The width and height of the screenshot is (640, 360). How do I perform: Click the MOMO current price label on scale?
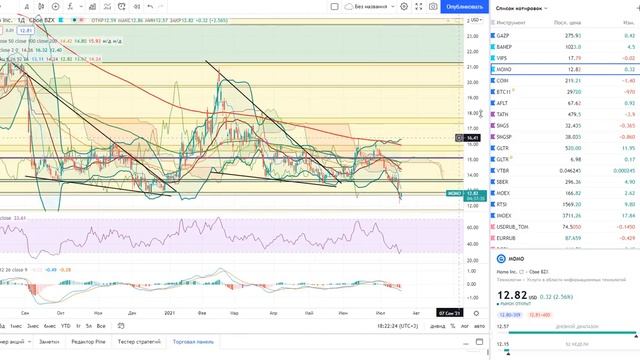click(x=467, y=196)
